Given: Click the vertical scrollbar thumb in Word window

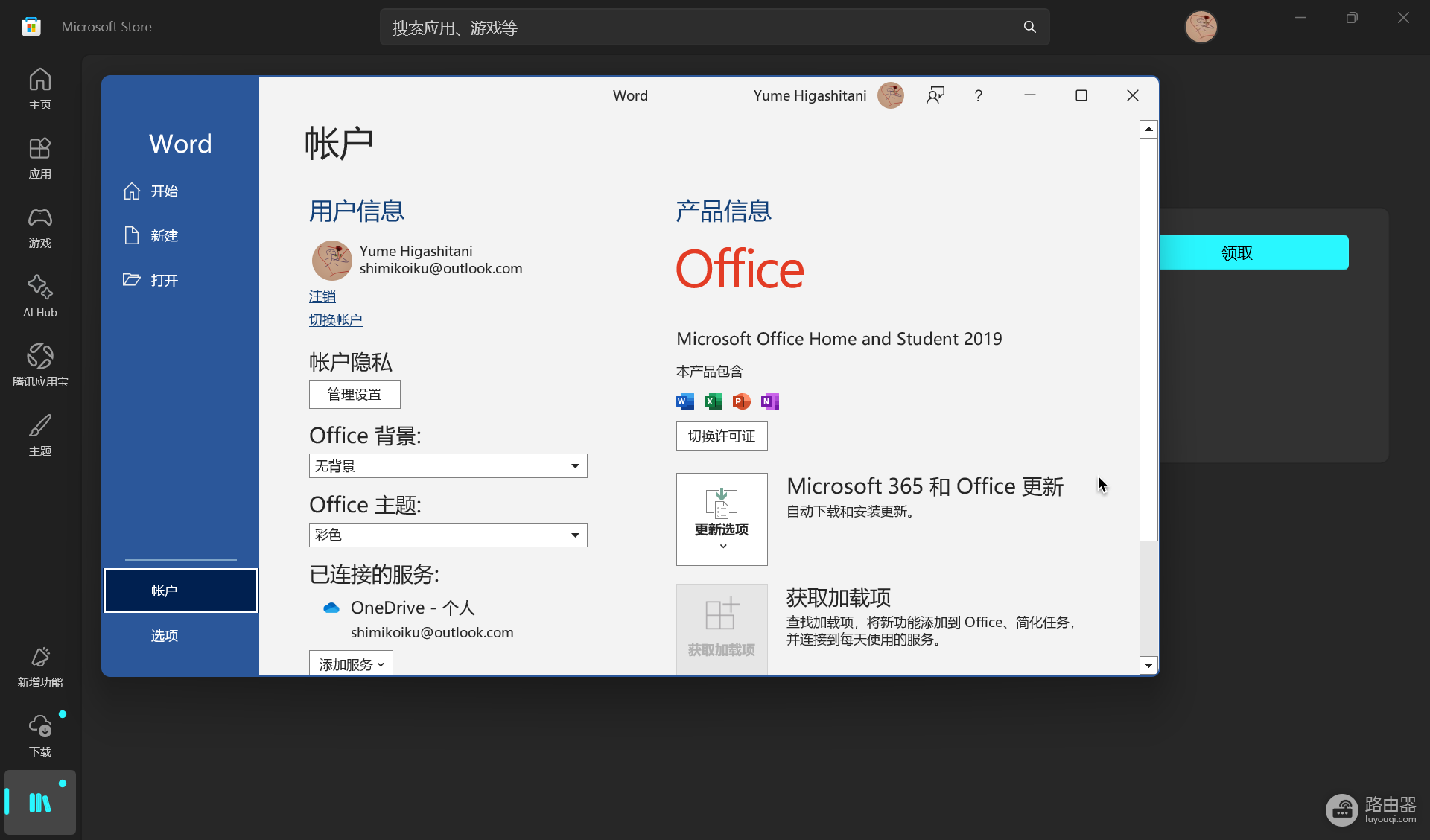Looking at the screenshot, I should pos(1149,340).
